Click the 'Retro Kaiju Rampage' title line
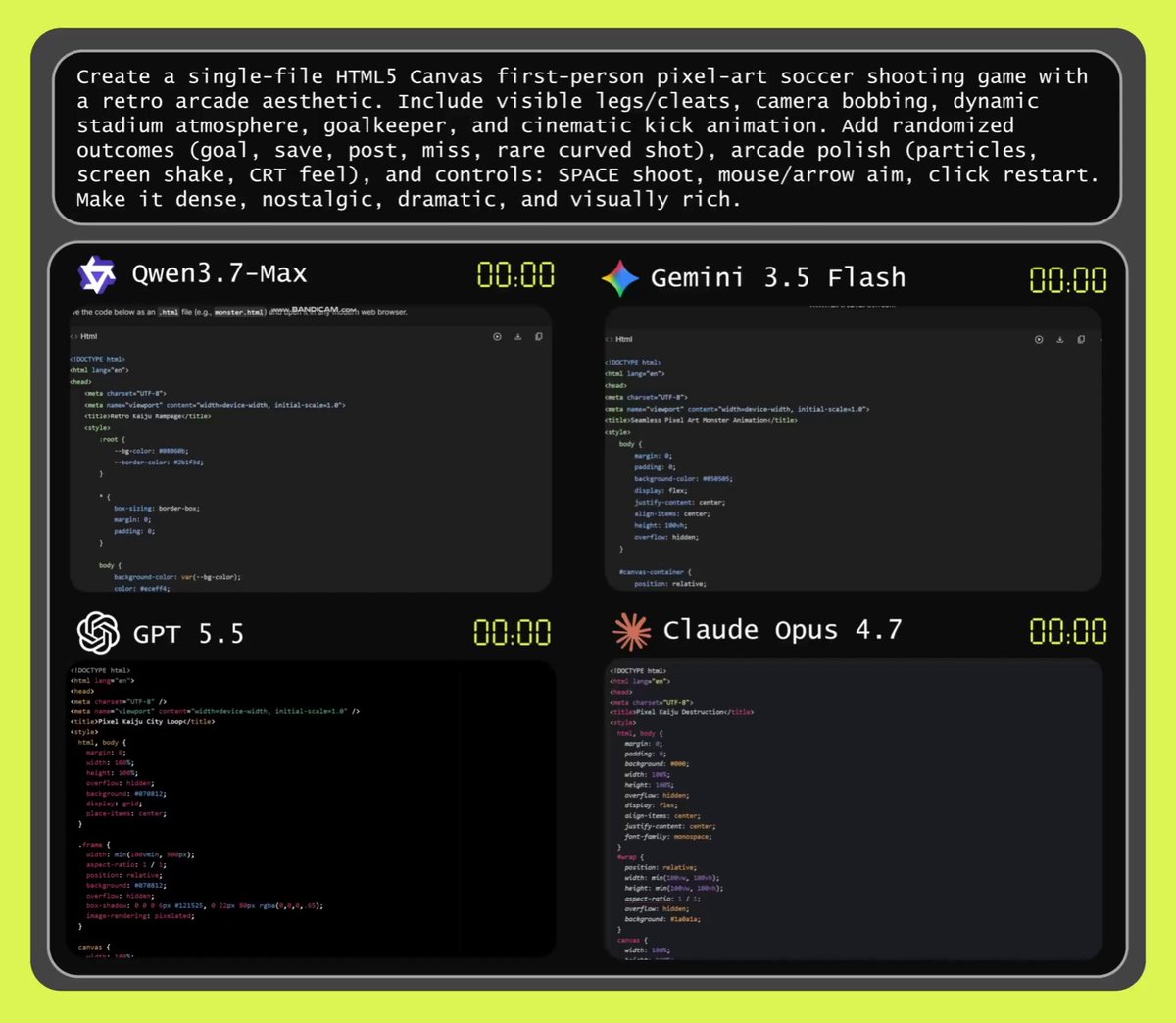1176x1023 pixels. [x=147, y=416]
